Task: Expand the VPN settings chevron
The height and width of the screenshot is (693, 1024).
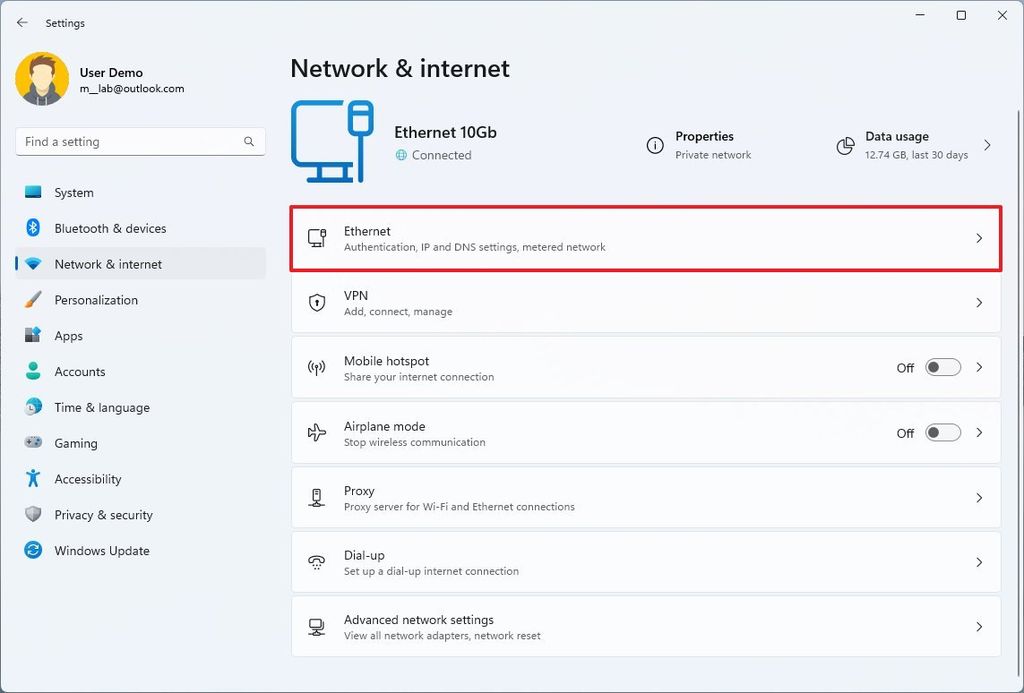Action: pyautogui.click(x=978, y=302)
